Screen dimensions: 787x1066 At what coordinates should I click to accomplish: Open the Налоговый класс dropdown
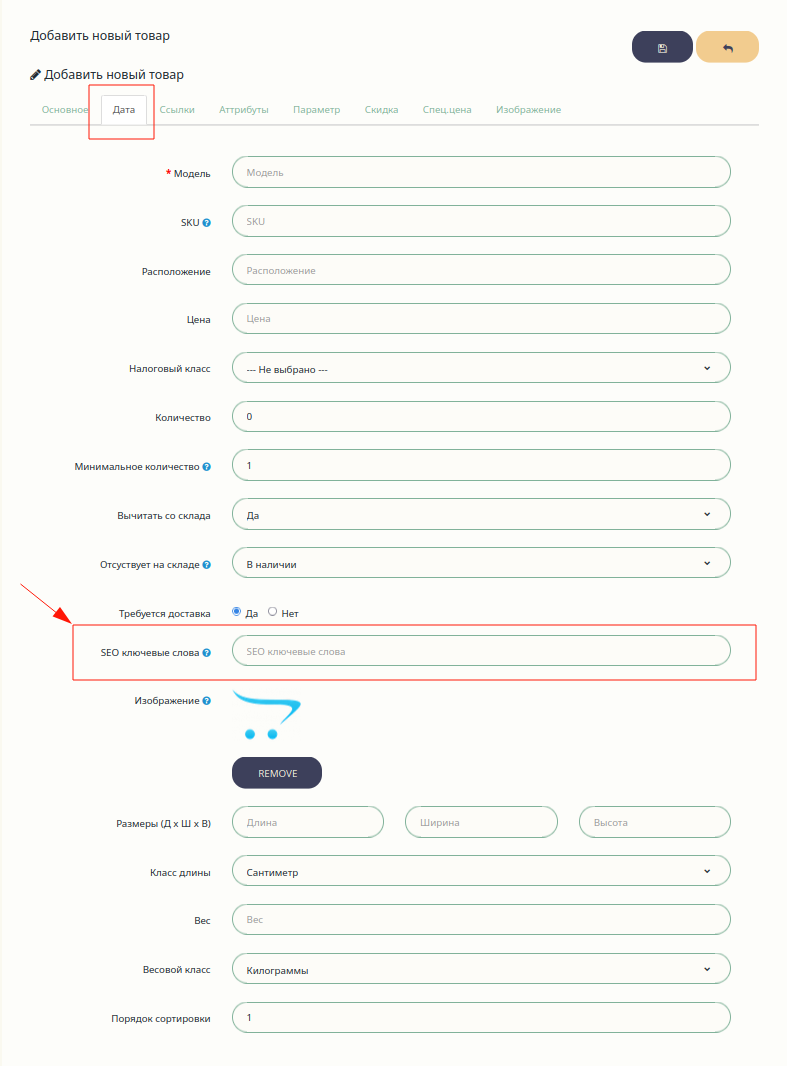tap(481, 368)
